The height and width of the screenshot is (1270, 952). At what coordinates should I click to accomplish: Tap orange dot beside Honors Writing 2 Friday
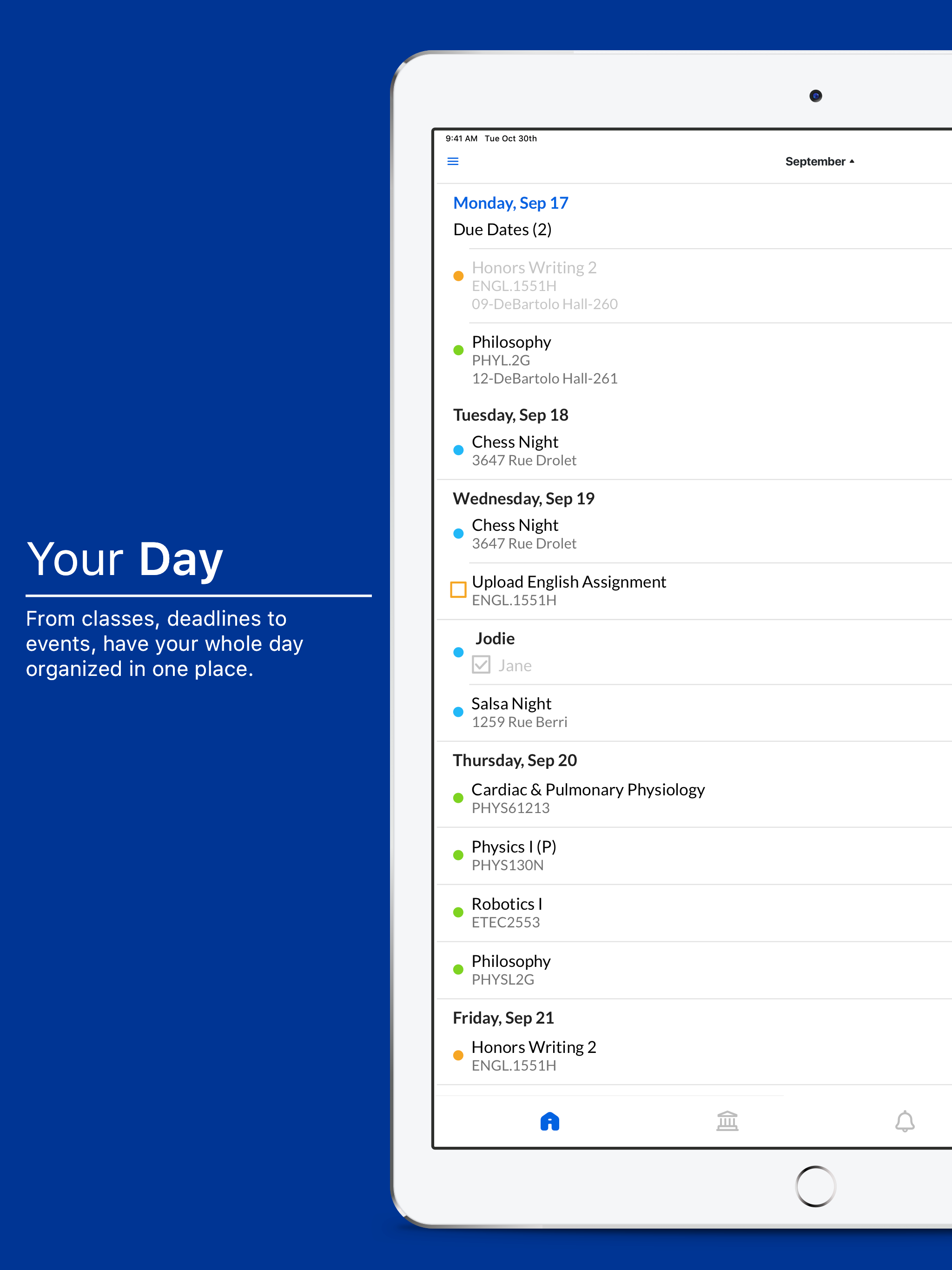458,1055
